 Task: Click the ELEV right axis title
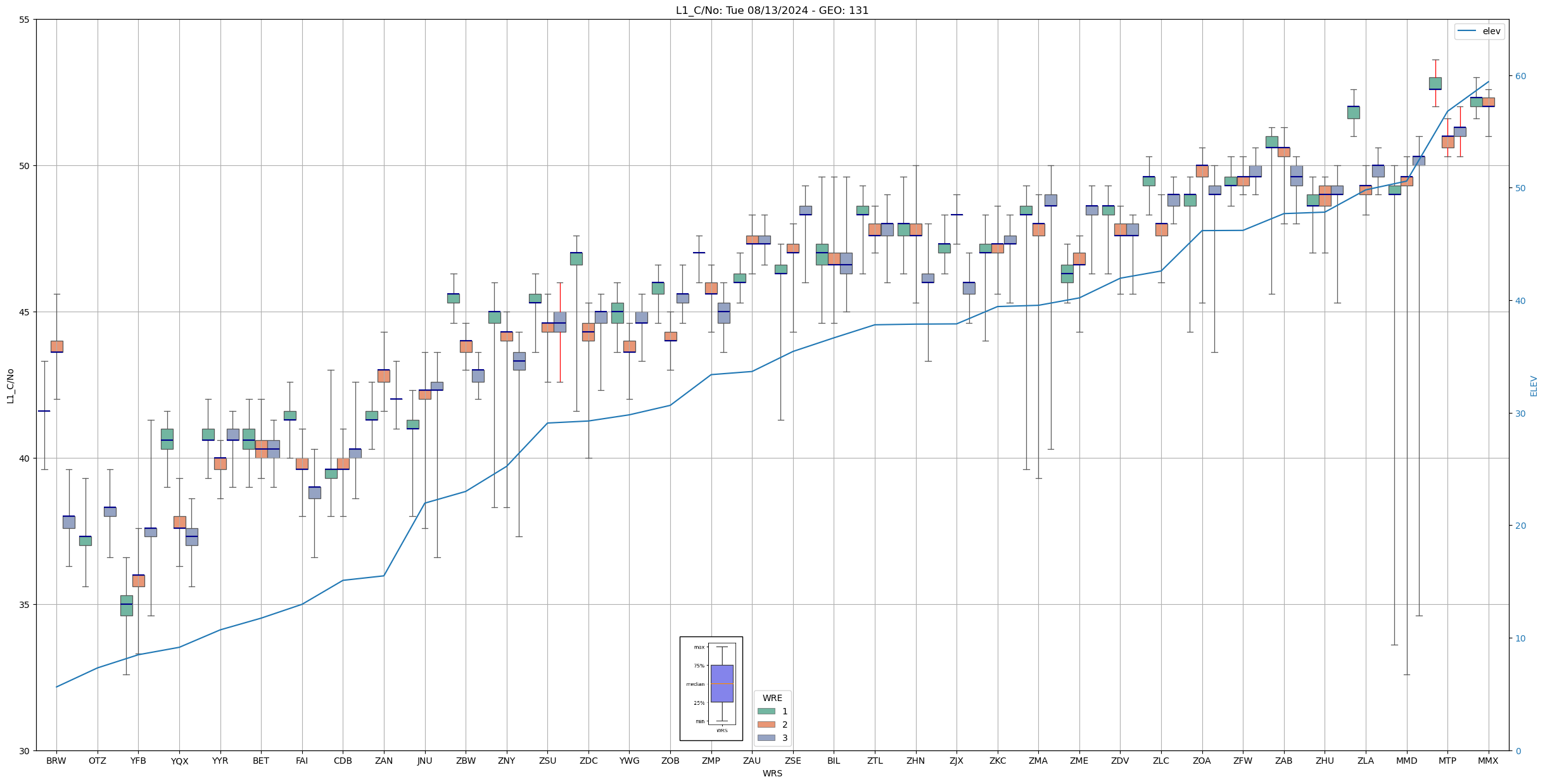(1534, 386)
